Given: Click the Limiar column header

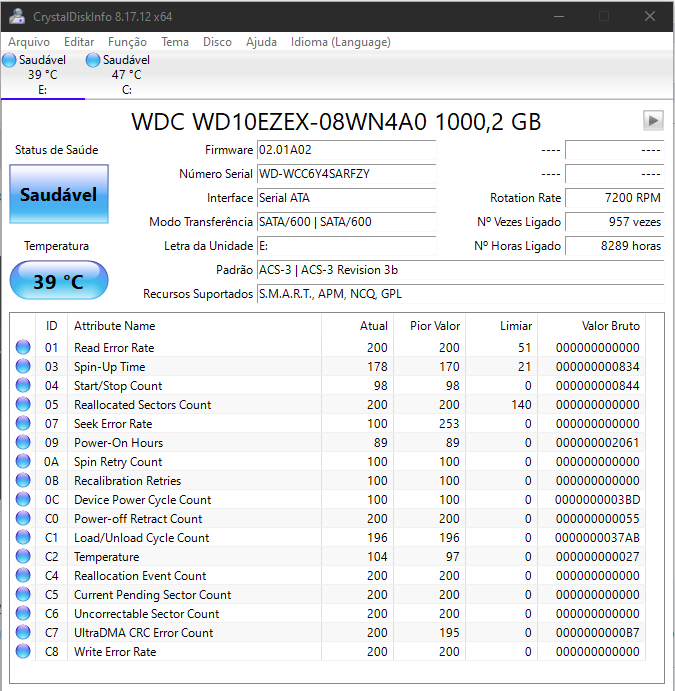Looking at the screenshot, I should coord(502,326).
